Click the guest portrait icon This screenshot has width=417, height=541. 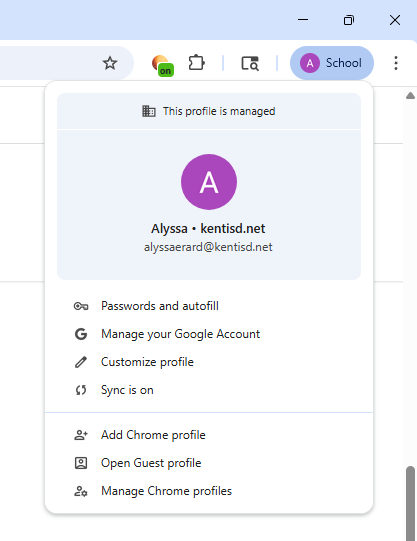(x=81, y=463)
